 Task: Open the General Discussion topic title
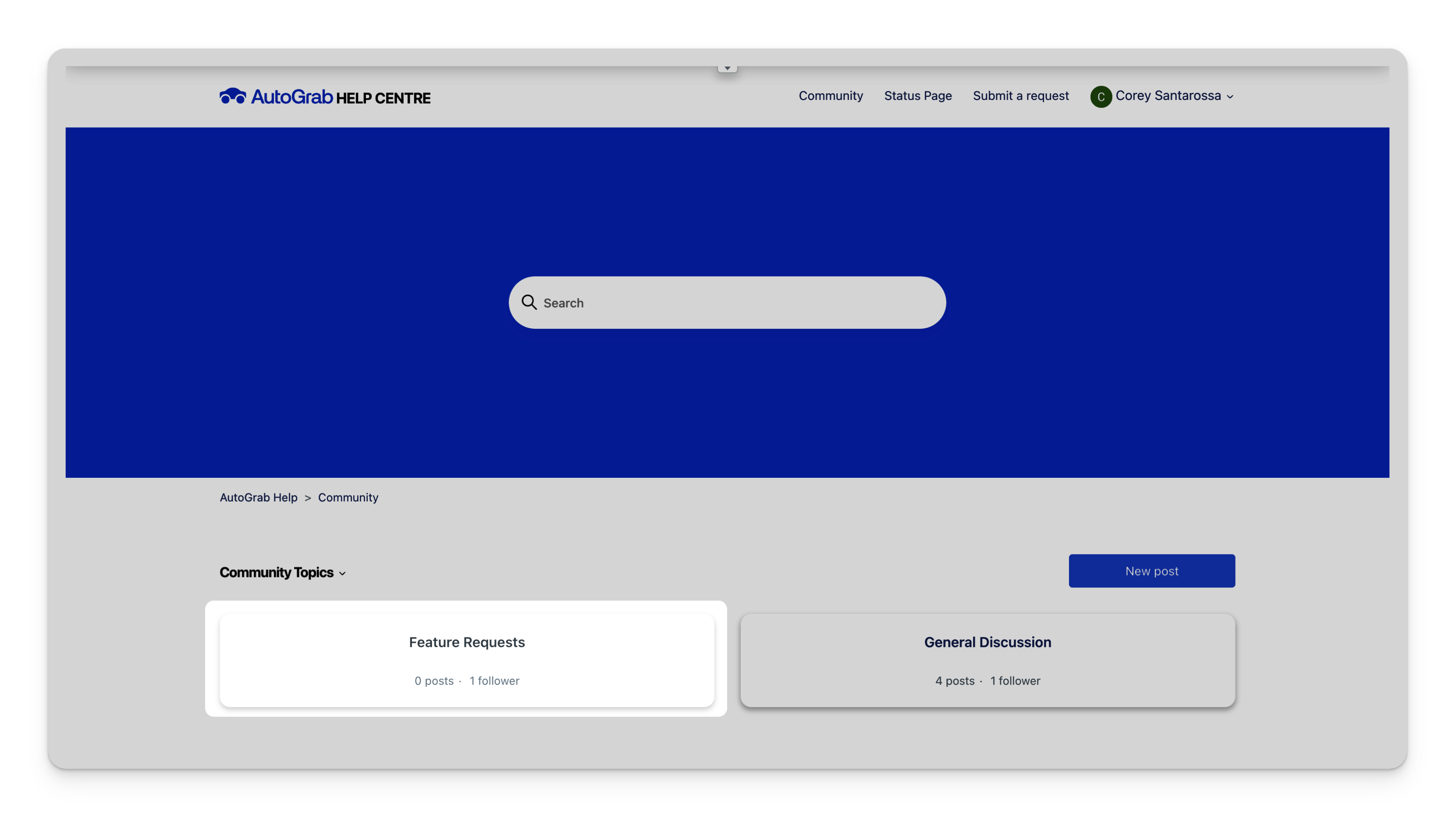tap(987, 642)
